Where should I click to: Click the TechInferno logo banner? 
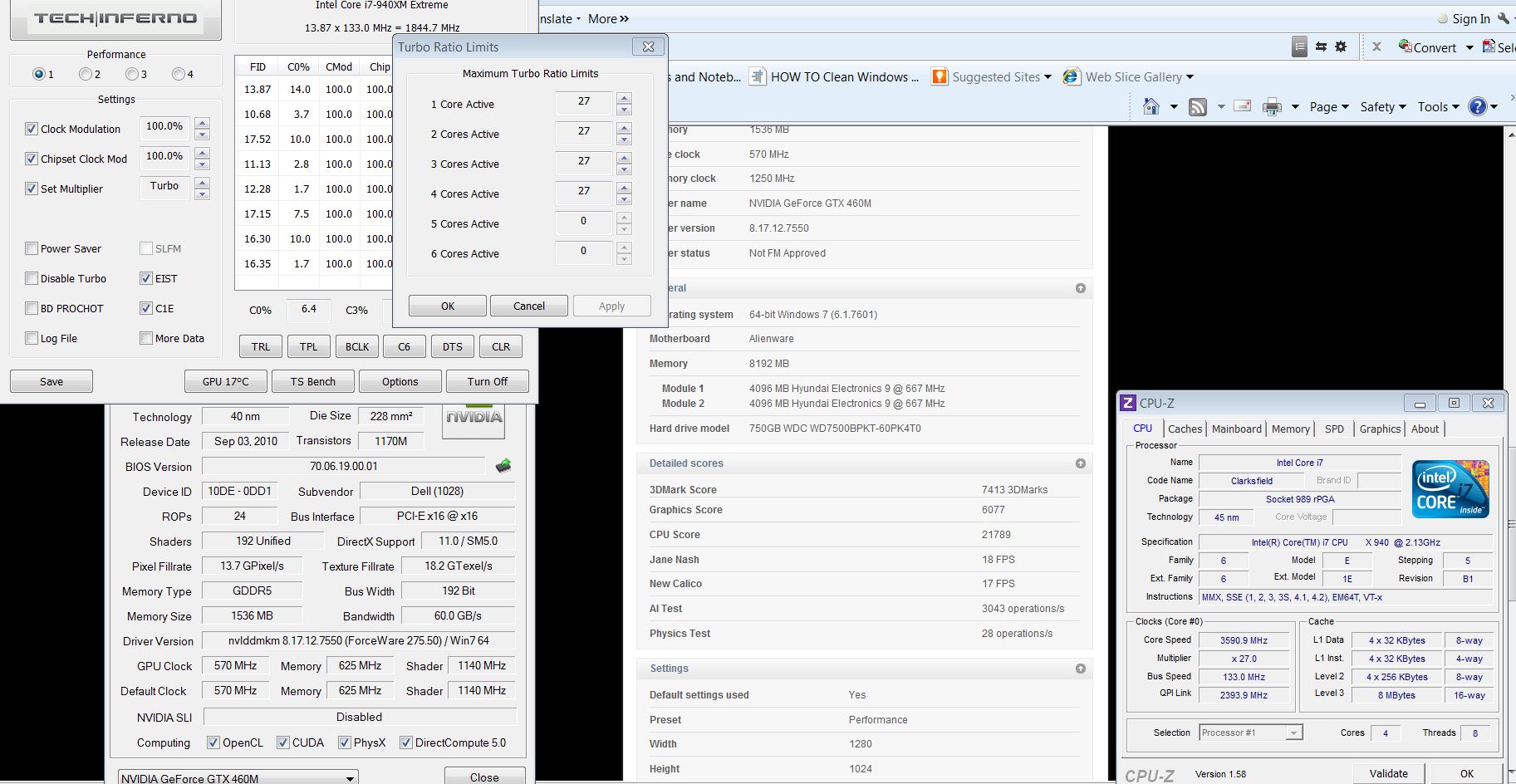pyautogui.click(x=115, y=18)
